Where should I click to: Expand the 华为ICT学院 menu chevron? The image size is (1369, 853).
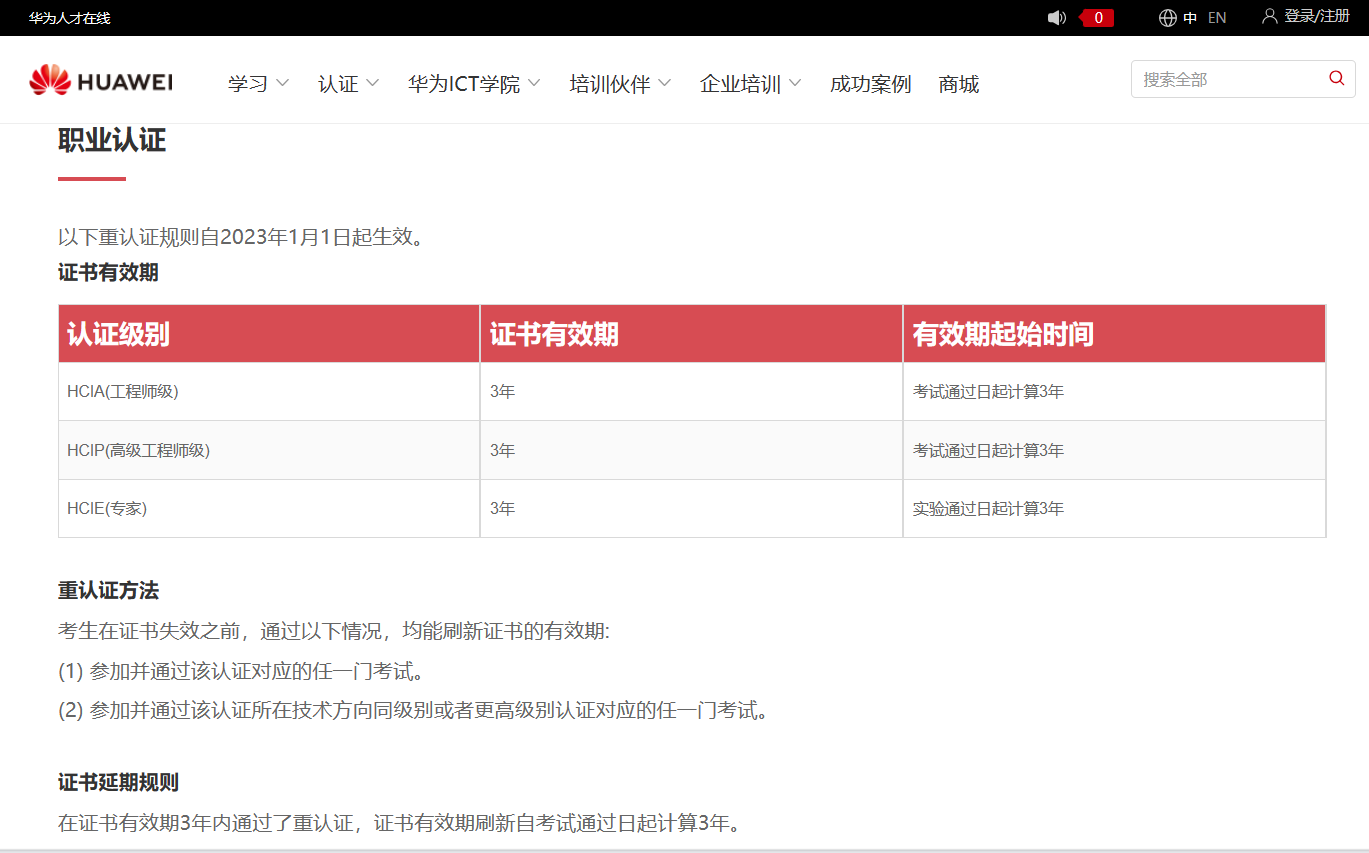[x=534, y=83]
